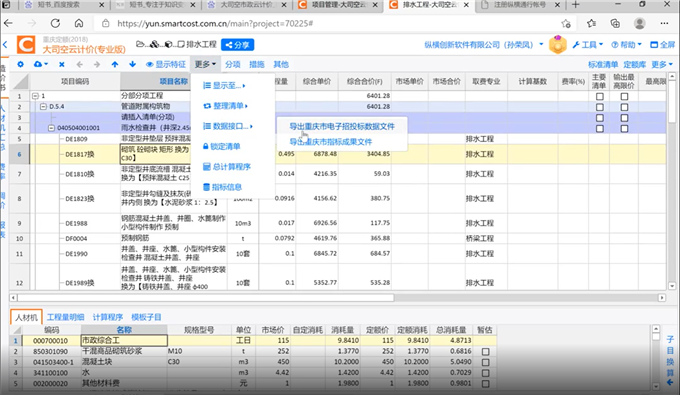Switch to 项目管理-大司空云 browser tab

coord(339,5)
